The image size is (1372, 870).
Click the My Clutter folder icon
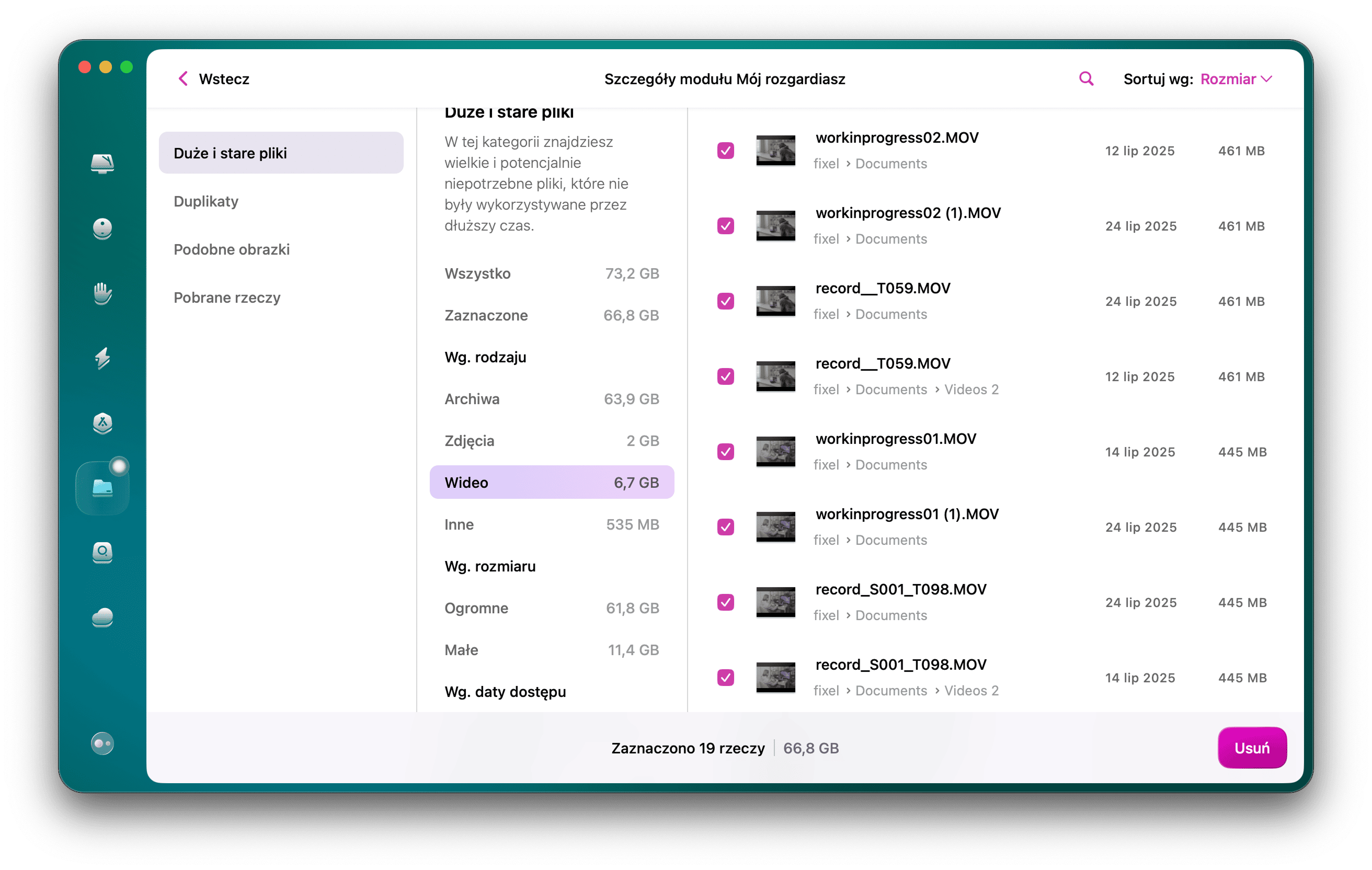coord(102,487)
